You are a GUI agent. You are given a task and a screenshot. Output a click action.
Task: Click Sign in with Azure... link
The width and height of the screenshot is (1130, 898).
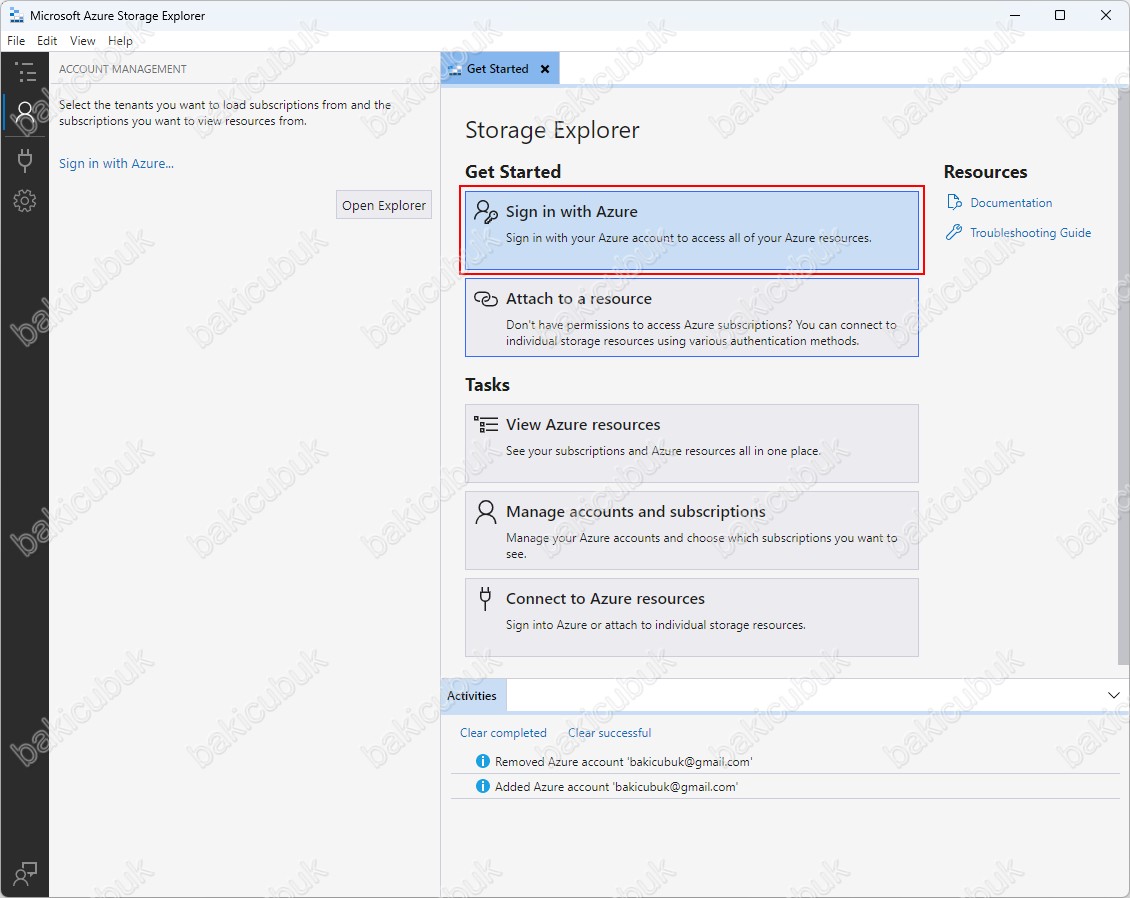point(116,164)
